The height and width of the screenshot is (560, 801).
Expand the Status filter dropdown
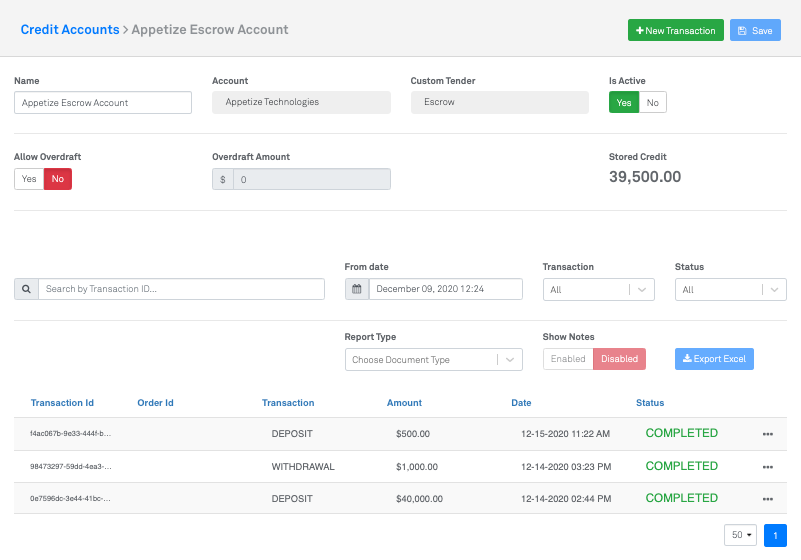tap(730, 289)
